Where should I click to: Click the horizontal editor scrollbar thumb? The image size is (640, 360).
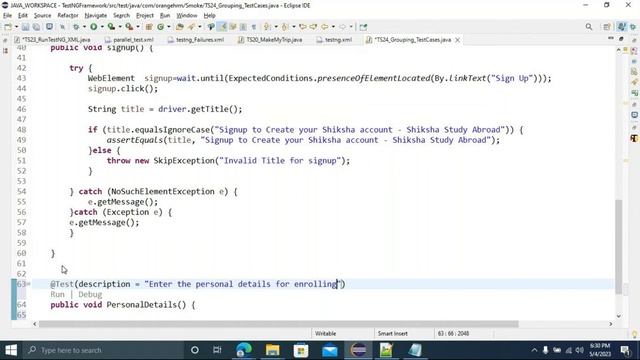pyautogui.click(x=278, y=324)
